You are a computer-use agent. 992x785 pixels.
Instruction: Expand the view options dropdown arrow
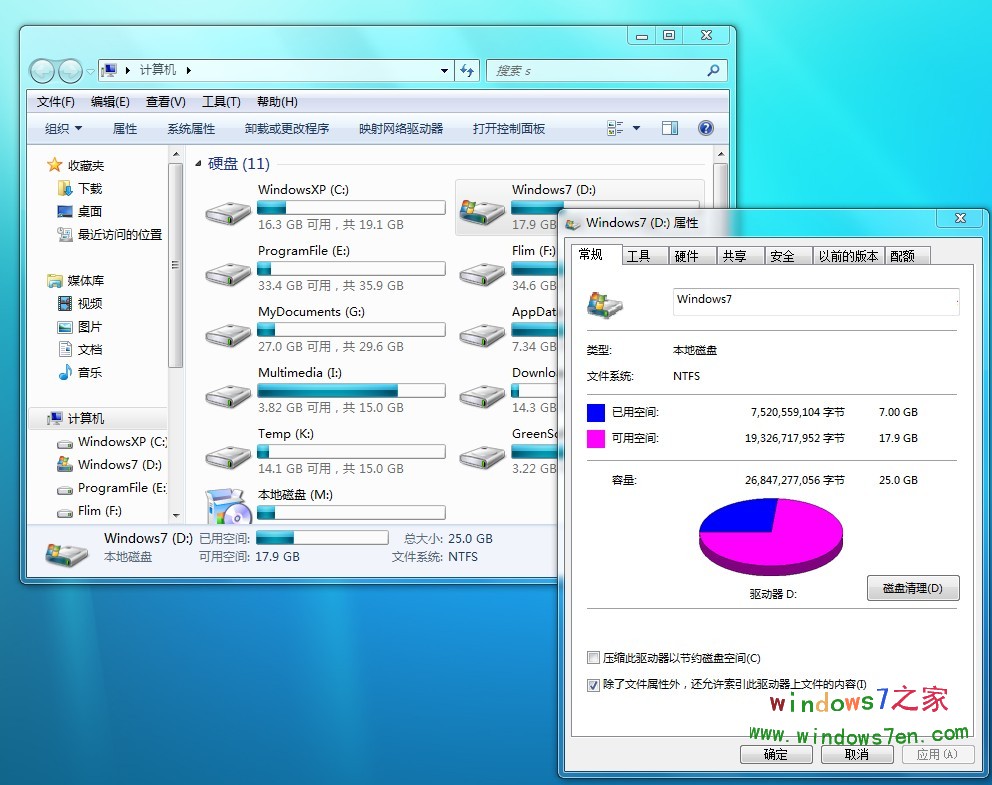636,128
